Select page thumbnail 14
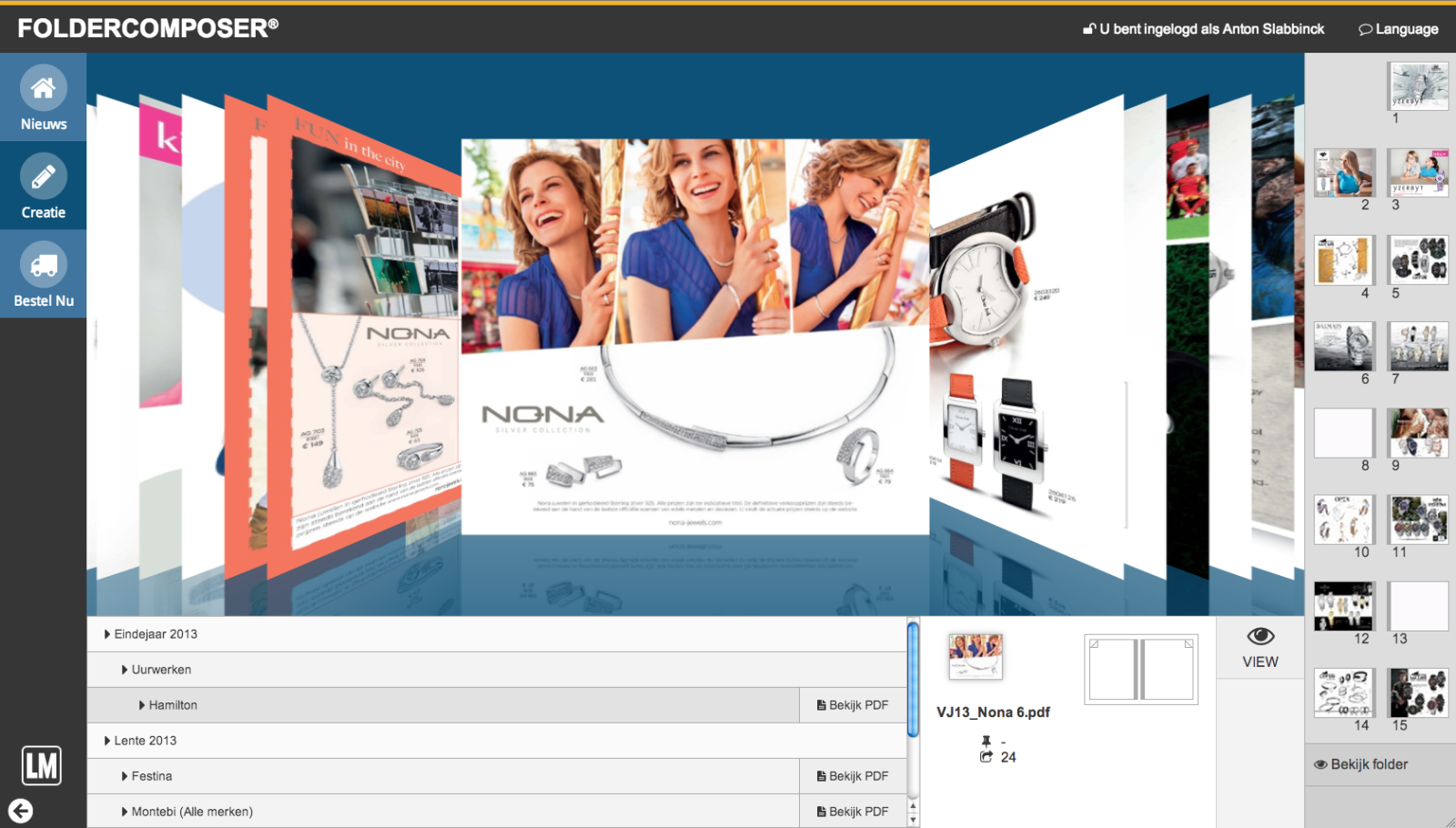This screenshot has height=828, width=1456. pos(1344,693)
